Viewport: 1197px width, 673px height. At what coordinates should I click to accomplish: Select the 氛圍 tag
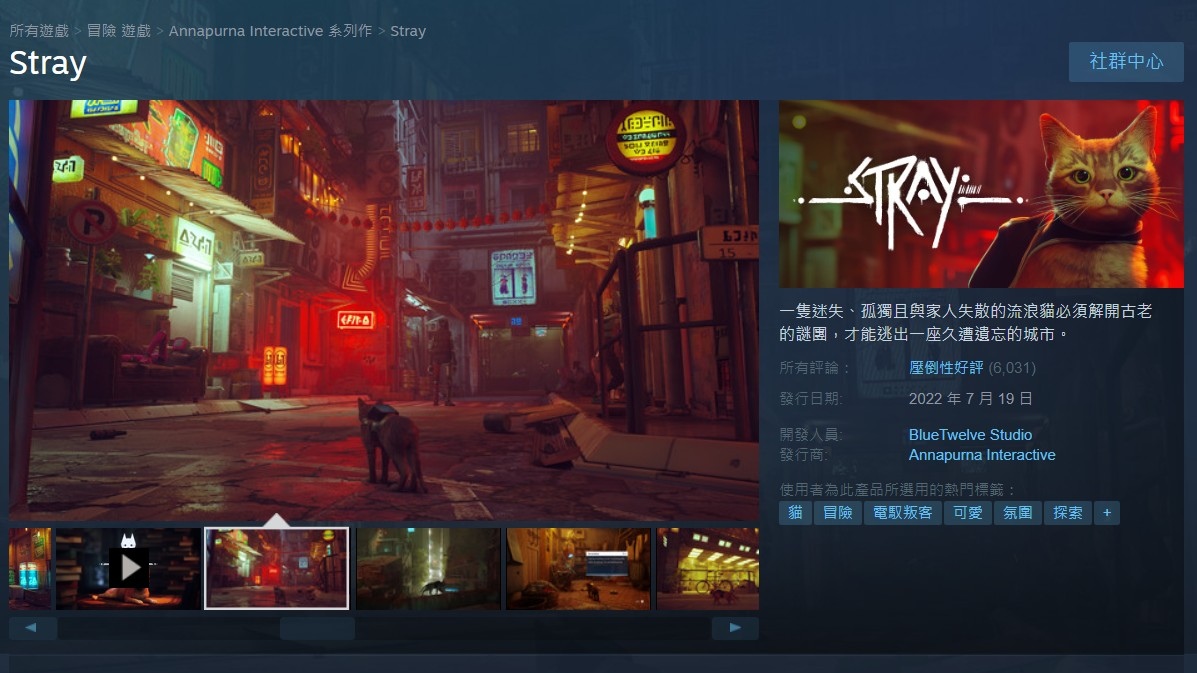pyautogui.click(x=1017, y=513)
